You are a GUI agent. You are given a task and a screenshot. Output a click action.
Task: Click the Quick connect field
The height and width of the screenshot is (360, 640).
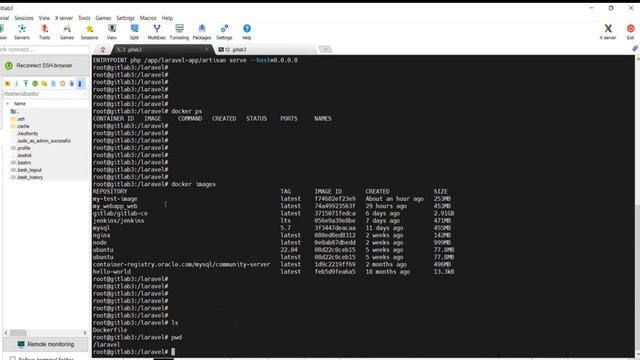point(44,49)
